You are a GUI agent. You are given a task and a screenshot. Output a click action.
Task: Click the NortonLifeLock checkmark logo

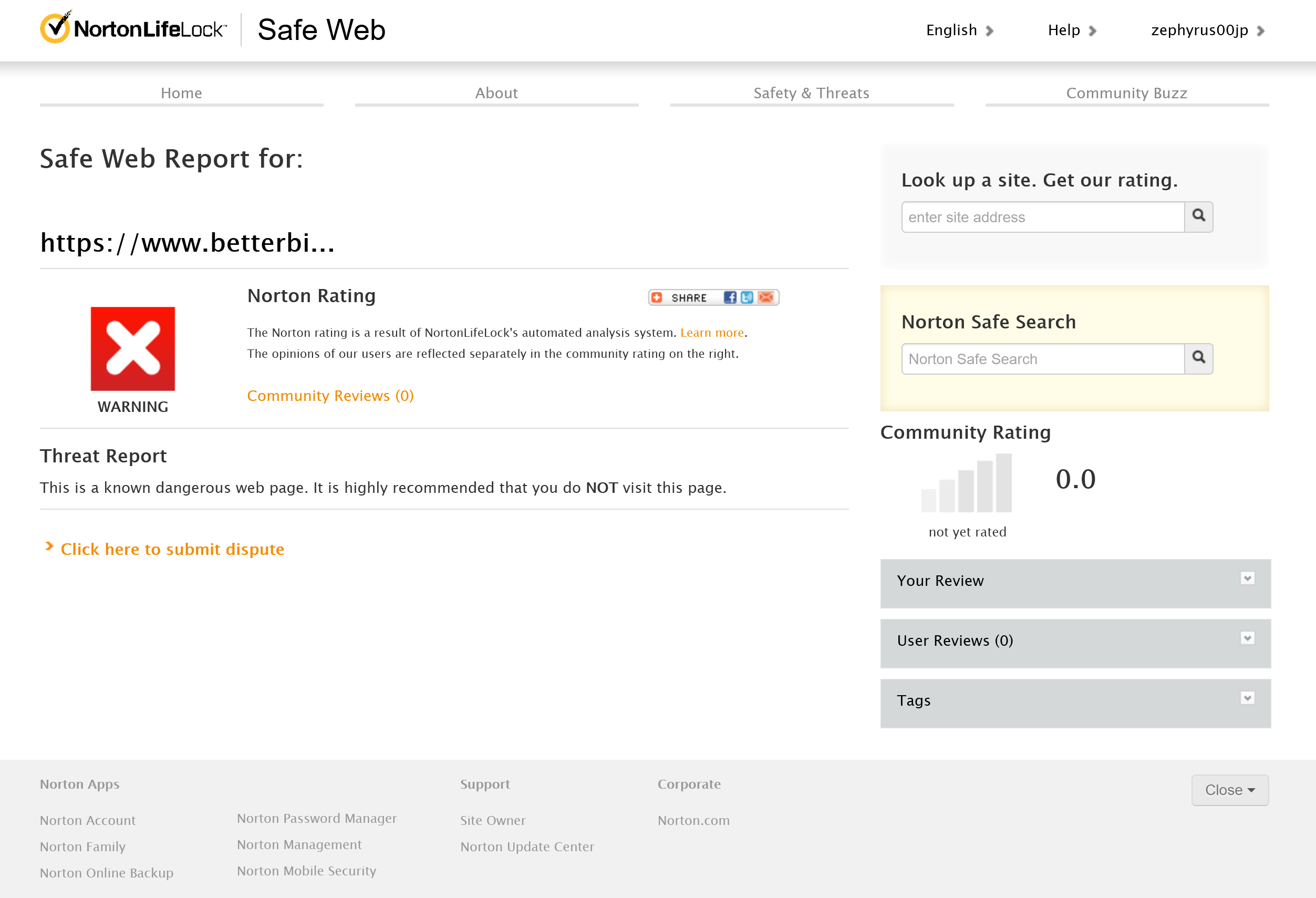(56, 28)
